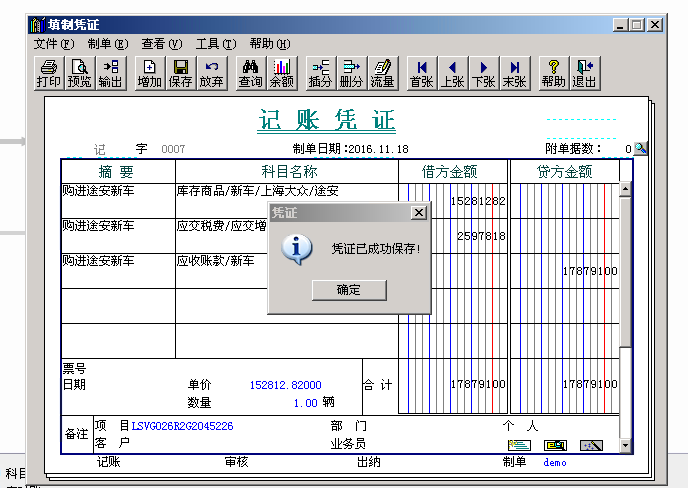
Task: Click the 记账凭证 title heading
Action: [x=327, y=120]
